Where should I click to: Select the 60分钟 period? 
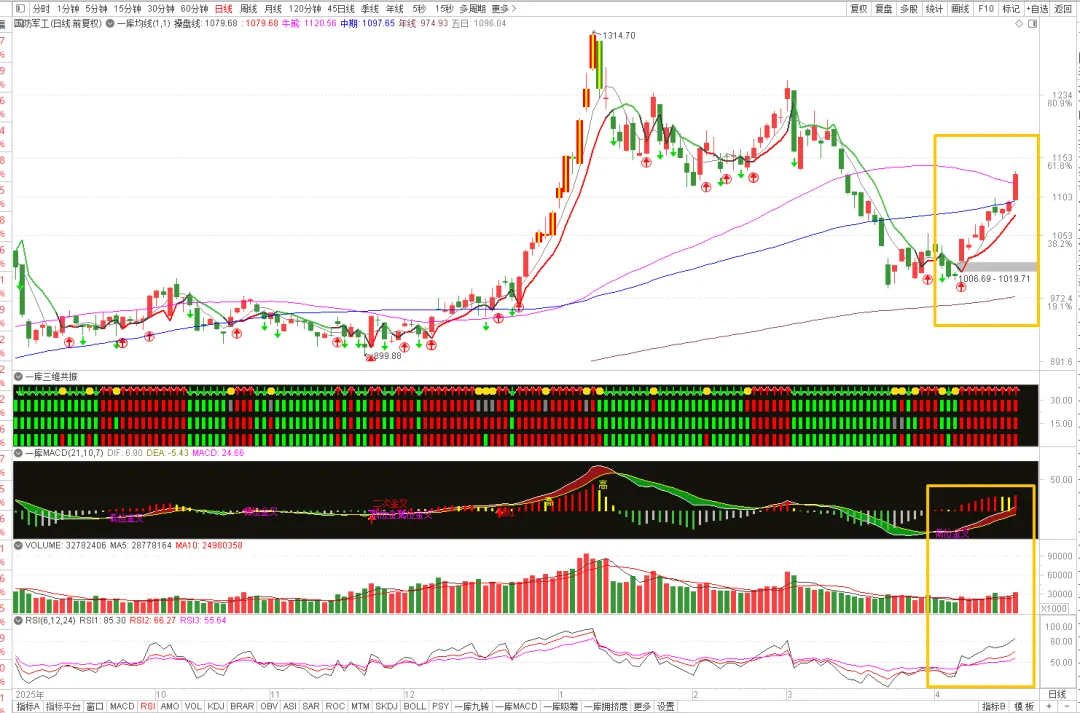[x=194, y=8]
